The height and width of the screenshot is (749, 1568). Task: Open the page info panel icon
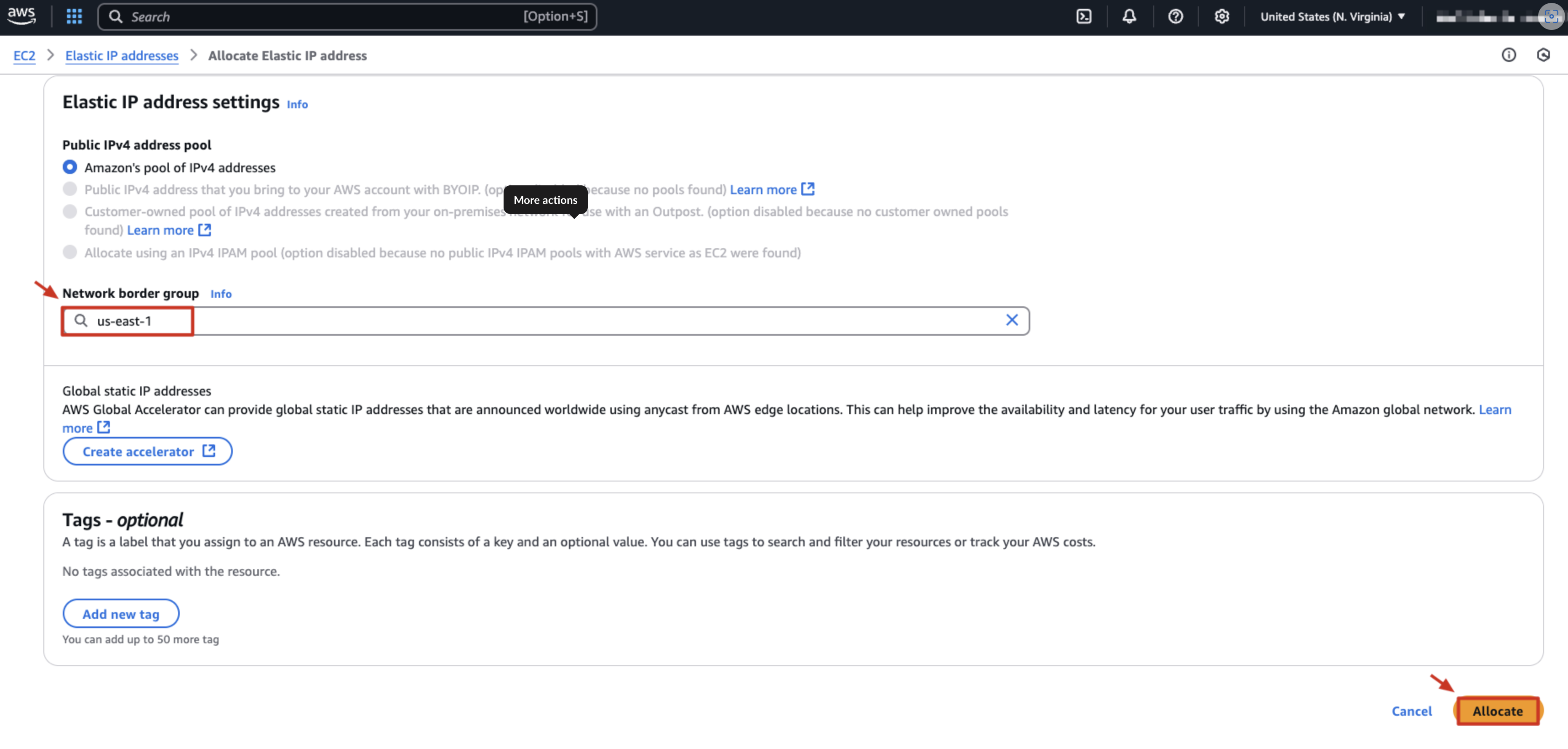[1508, 56]
